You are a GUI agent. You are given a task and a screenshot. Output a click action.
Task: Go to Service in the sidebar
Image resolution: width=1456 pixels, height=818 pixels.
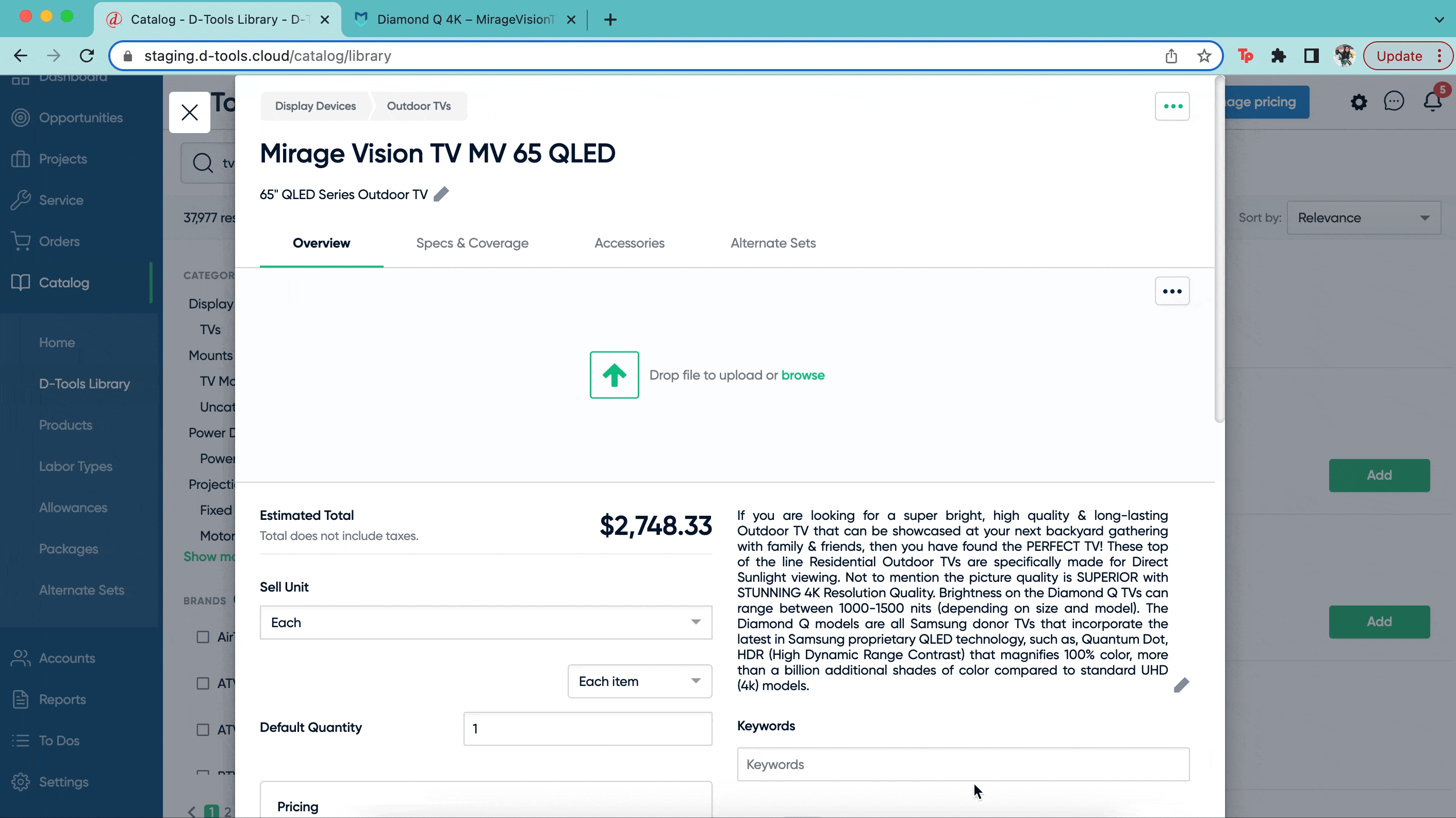click(60, 200)
